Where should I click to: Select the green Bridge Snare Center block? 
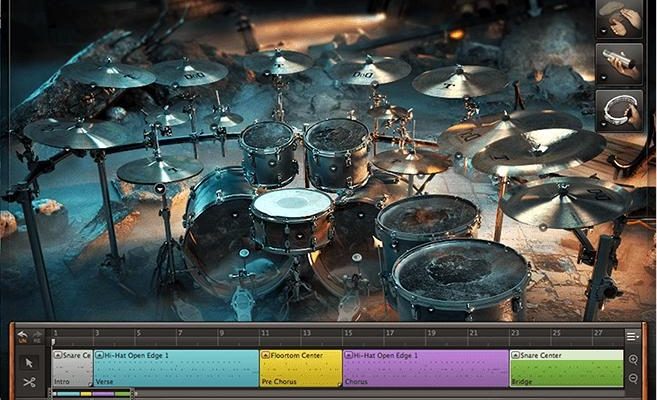[565, 368]
